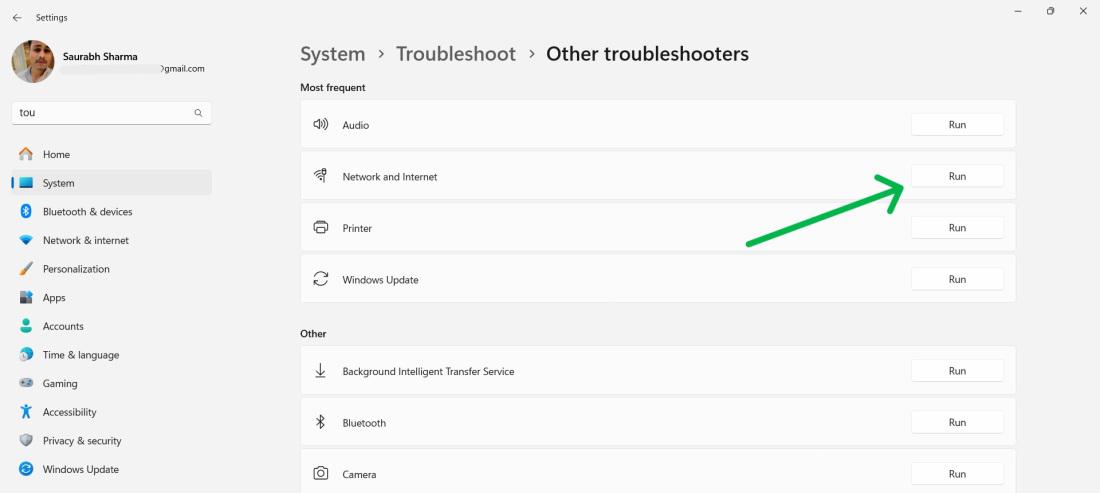
Task: Click the Windows Update sidebar icon
Action: [26, 469]
